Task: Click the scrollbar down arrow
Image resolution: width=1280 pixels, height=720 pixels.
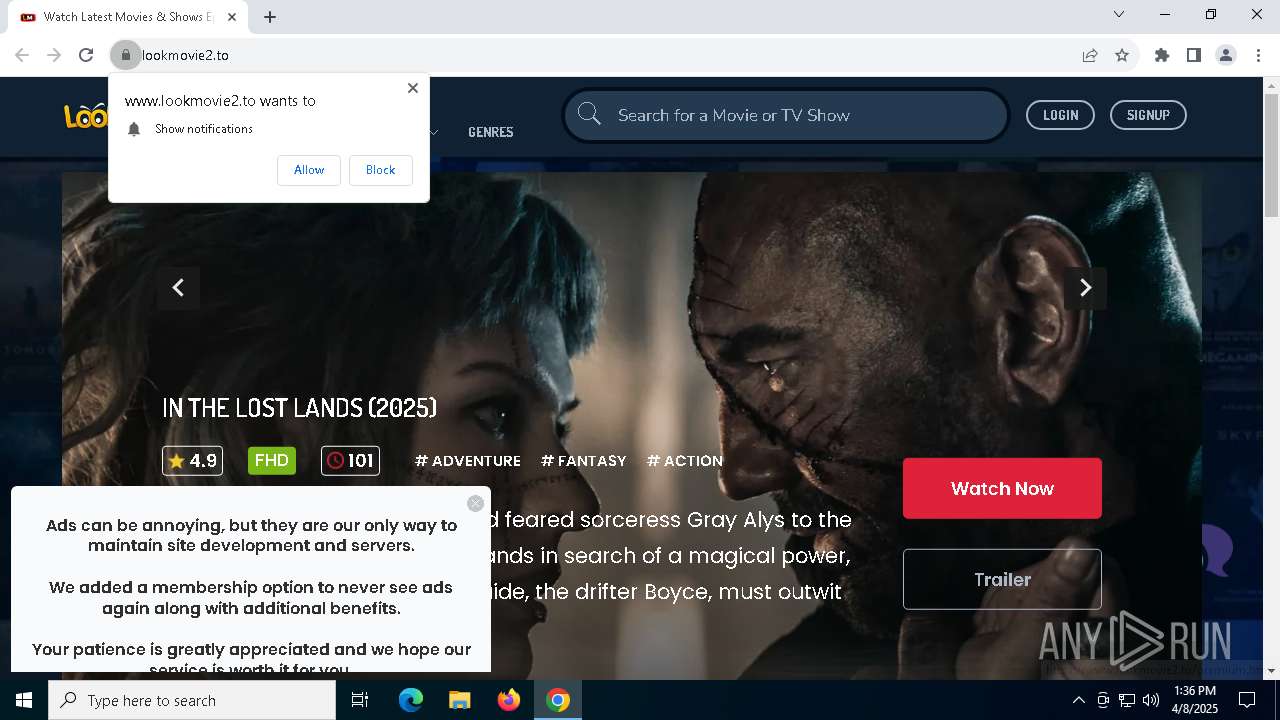Action: coord(1271,671)
